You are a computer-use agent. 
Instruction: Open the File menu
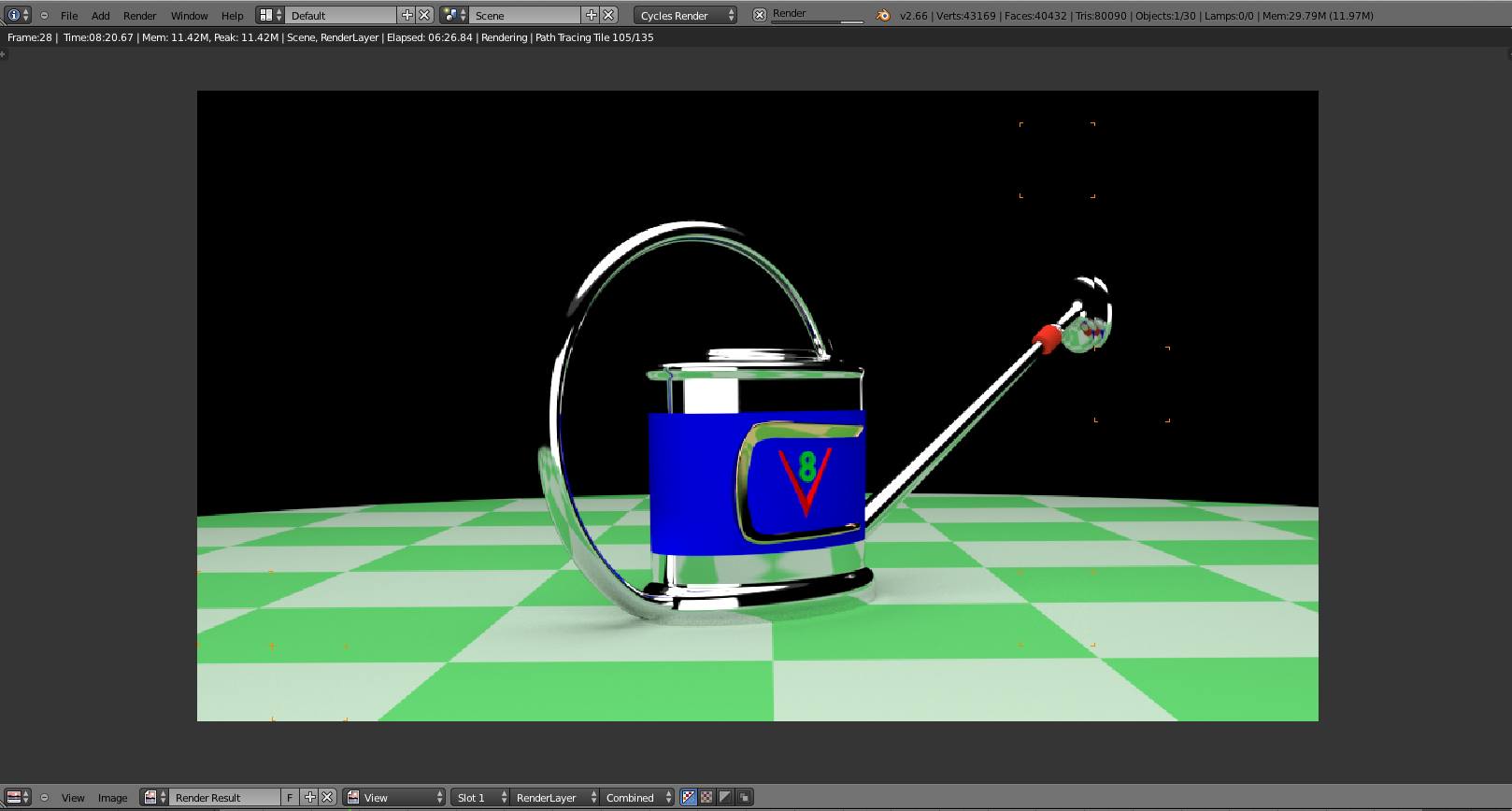click(69, 16)
